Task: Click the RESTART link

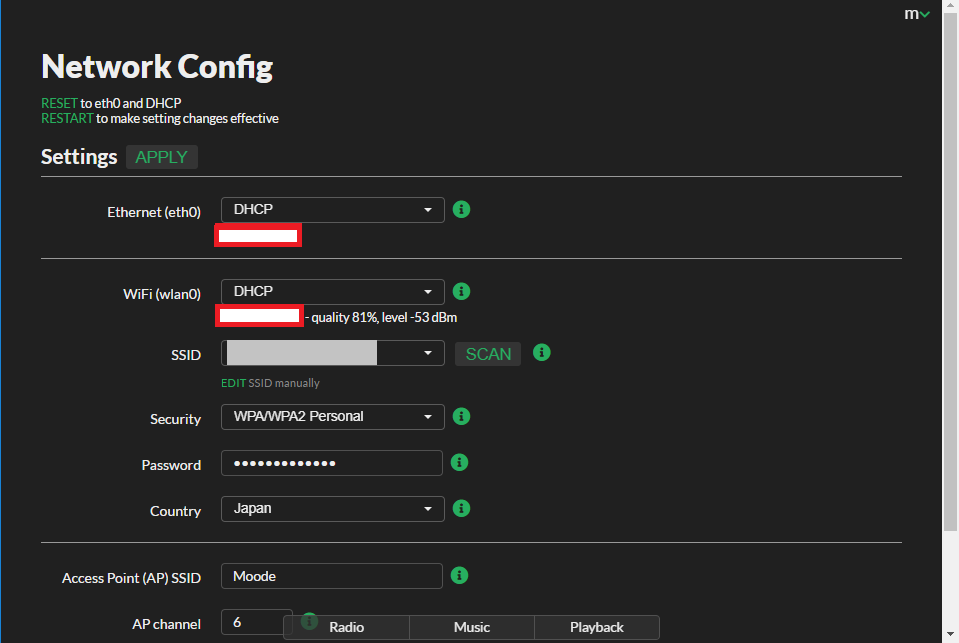Action: 67,118
